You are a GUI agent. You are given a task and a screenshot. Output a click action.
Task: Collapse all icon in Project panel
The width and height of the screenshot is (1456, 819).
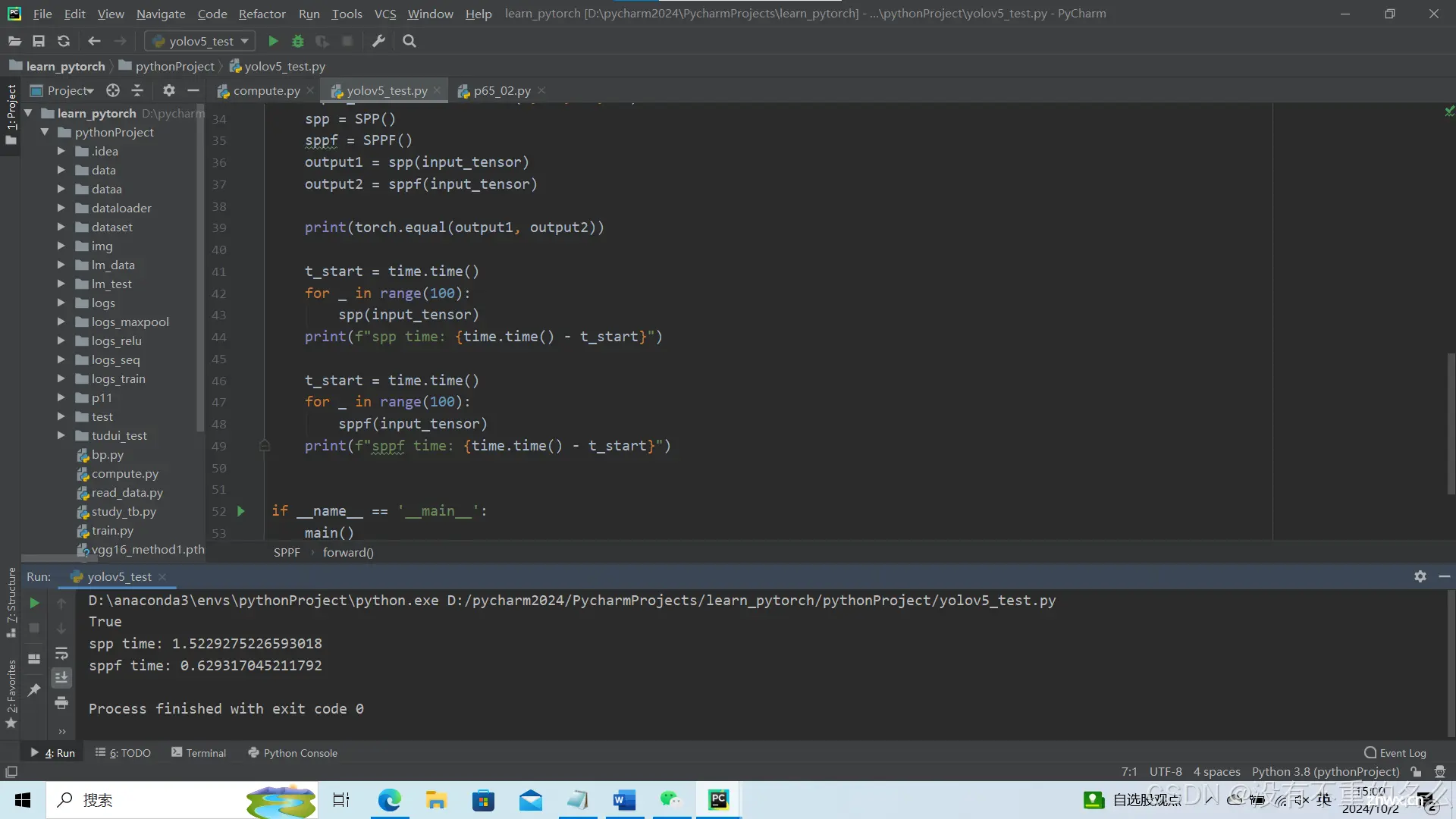(x=137, y=90)
